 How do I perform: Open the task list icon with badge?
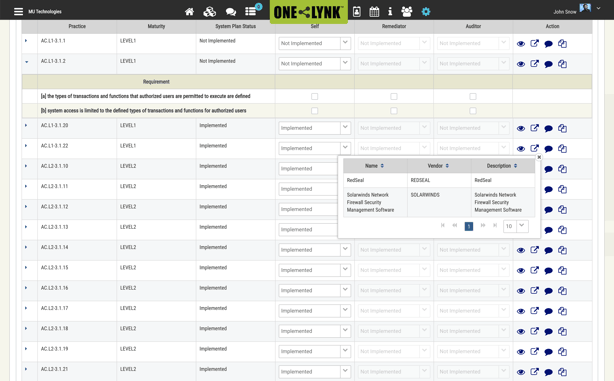251,11
